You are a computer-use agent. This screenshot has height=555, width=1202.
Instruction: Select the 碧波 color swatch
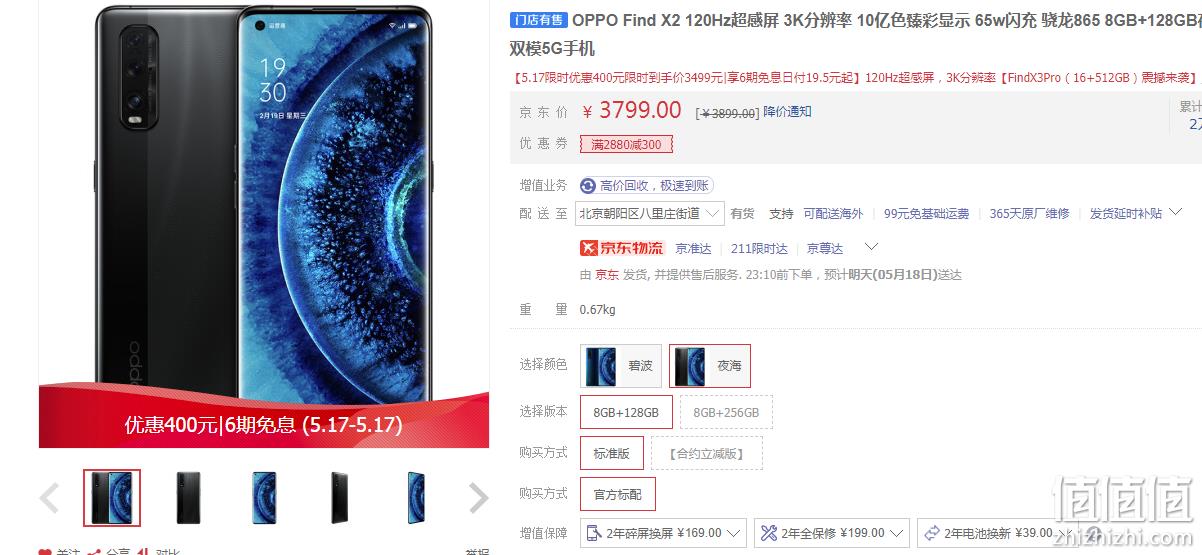click(621, 366)
